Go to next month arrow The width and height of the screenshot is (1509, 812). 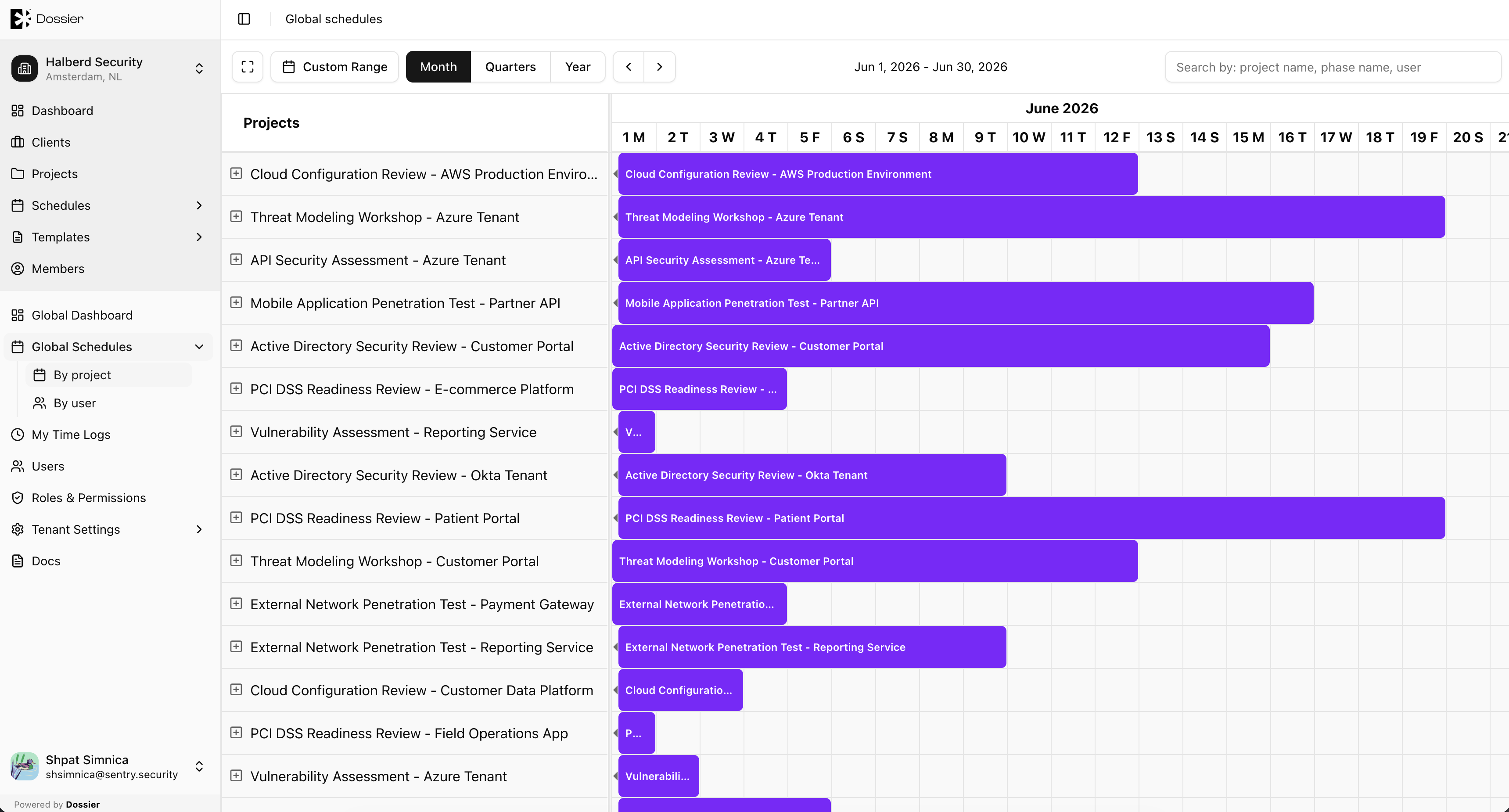660,67
